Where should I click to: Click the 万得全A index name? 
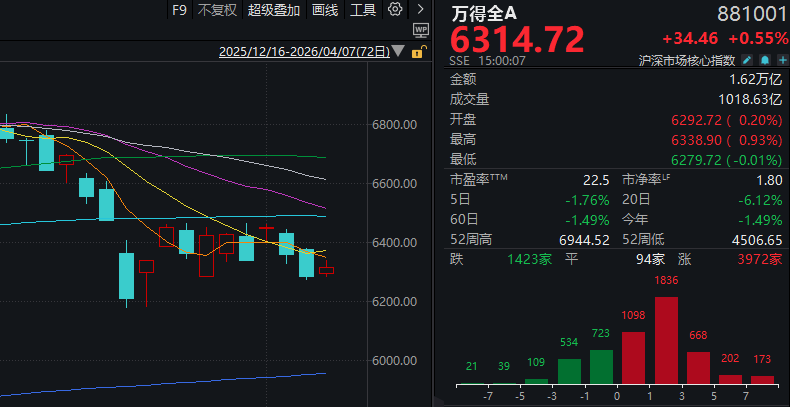(485, 13)
